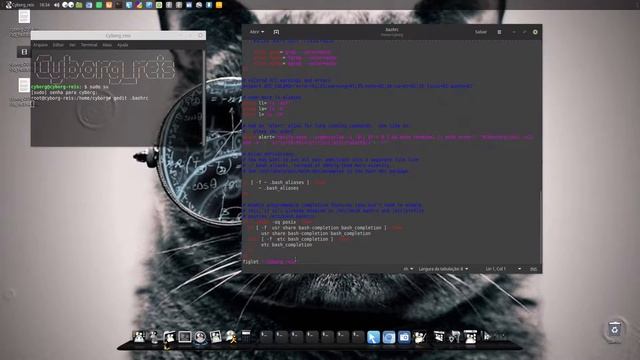Viewport: 640px width, 360px height.
Task: Click the terminal window scrollbar
Action: coord(204,97)
